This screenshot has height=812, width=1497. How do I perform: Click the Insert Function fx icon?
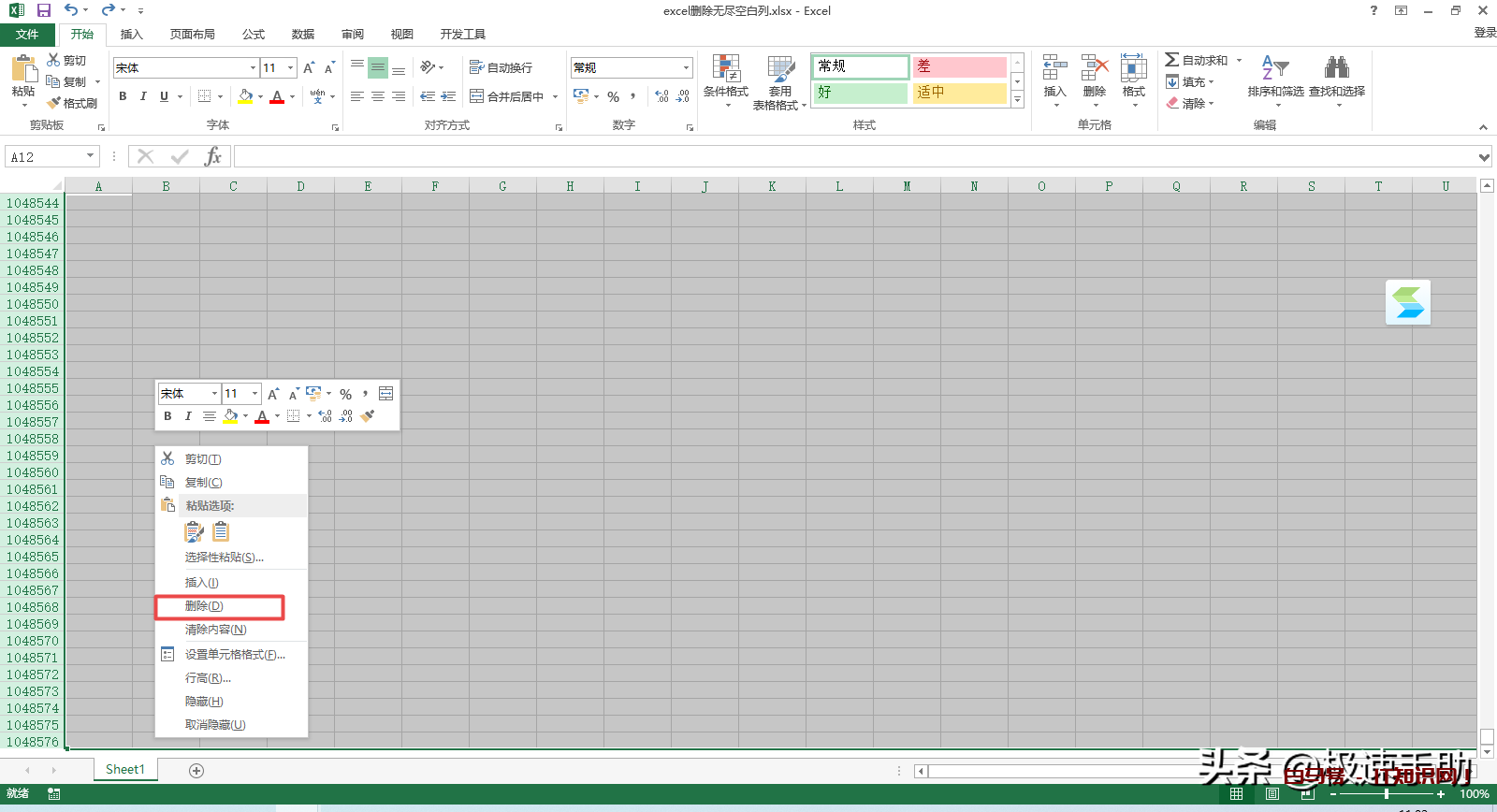212,156
